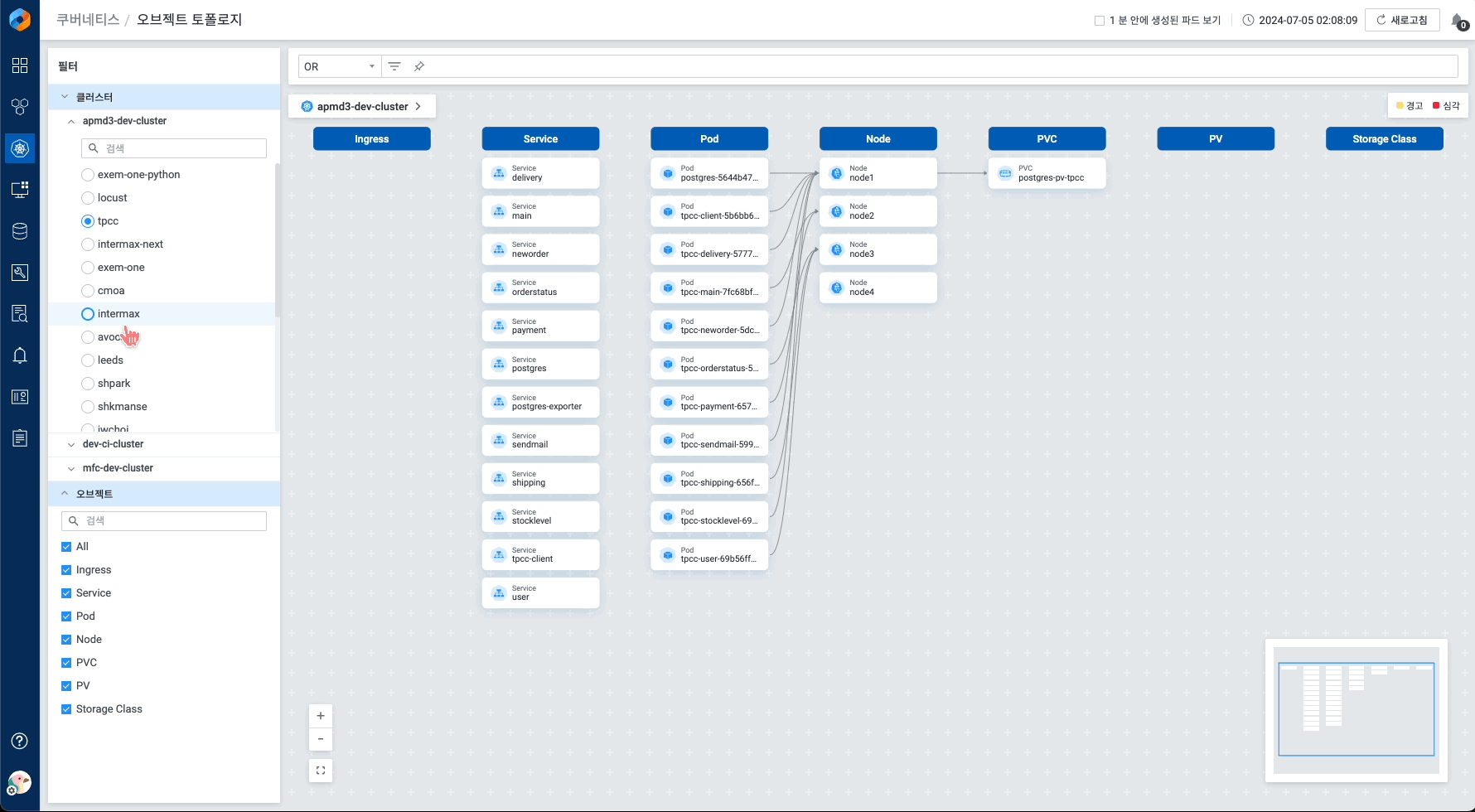Select the node2 Node card

[x=878, y=211]
